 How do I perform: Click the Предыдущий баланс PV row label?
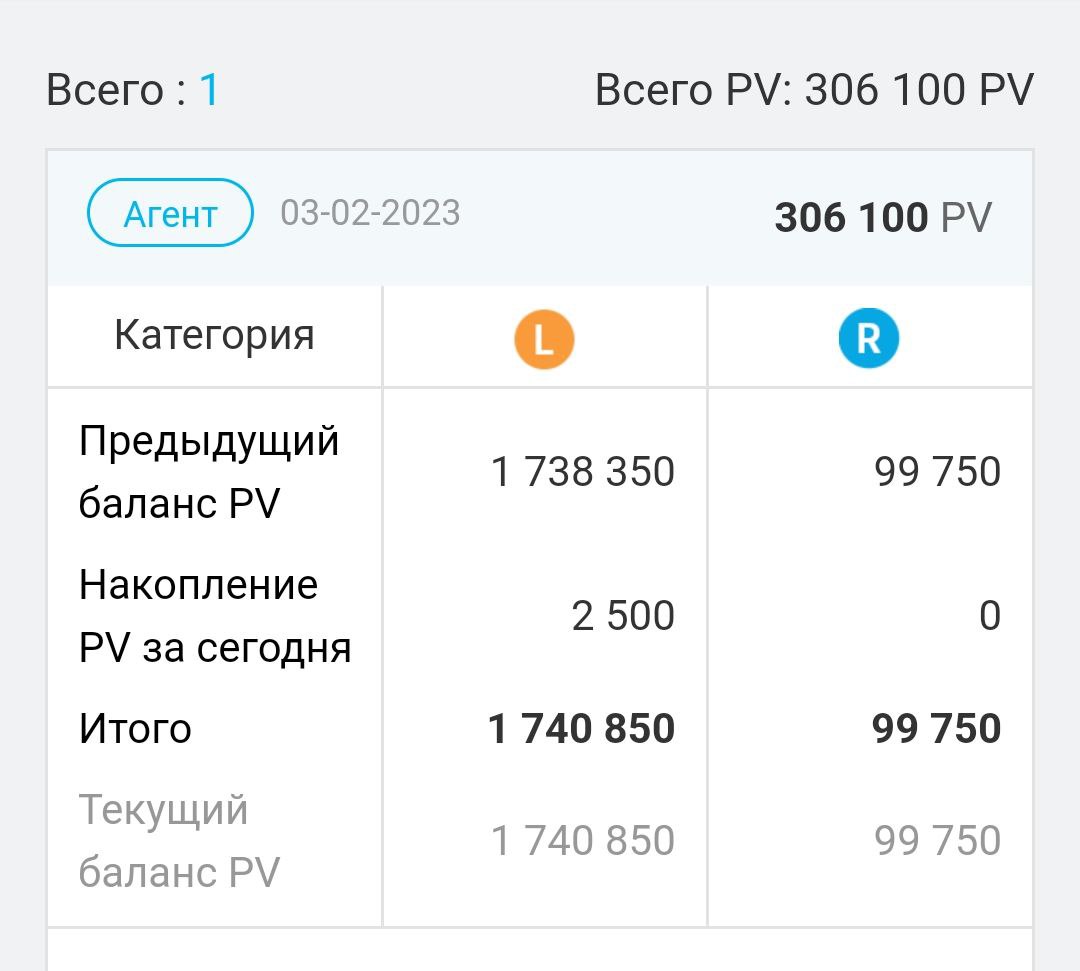[x=209, y=472]
